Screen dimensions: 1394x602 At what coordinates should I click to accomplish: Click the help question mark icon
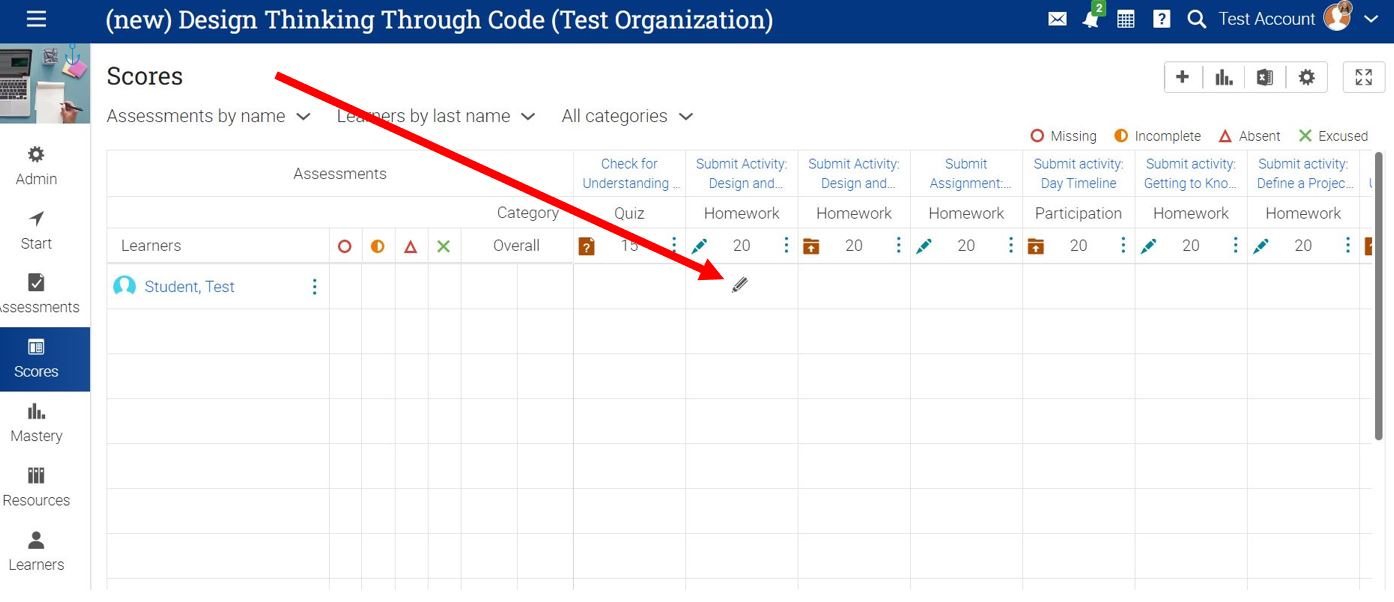click(1161, 19)
